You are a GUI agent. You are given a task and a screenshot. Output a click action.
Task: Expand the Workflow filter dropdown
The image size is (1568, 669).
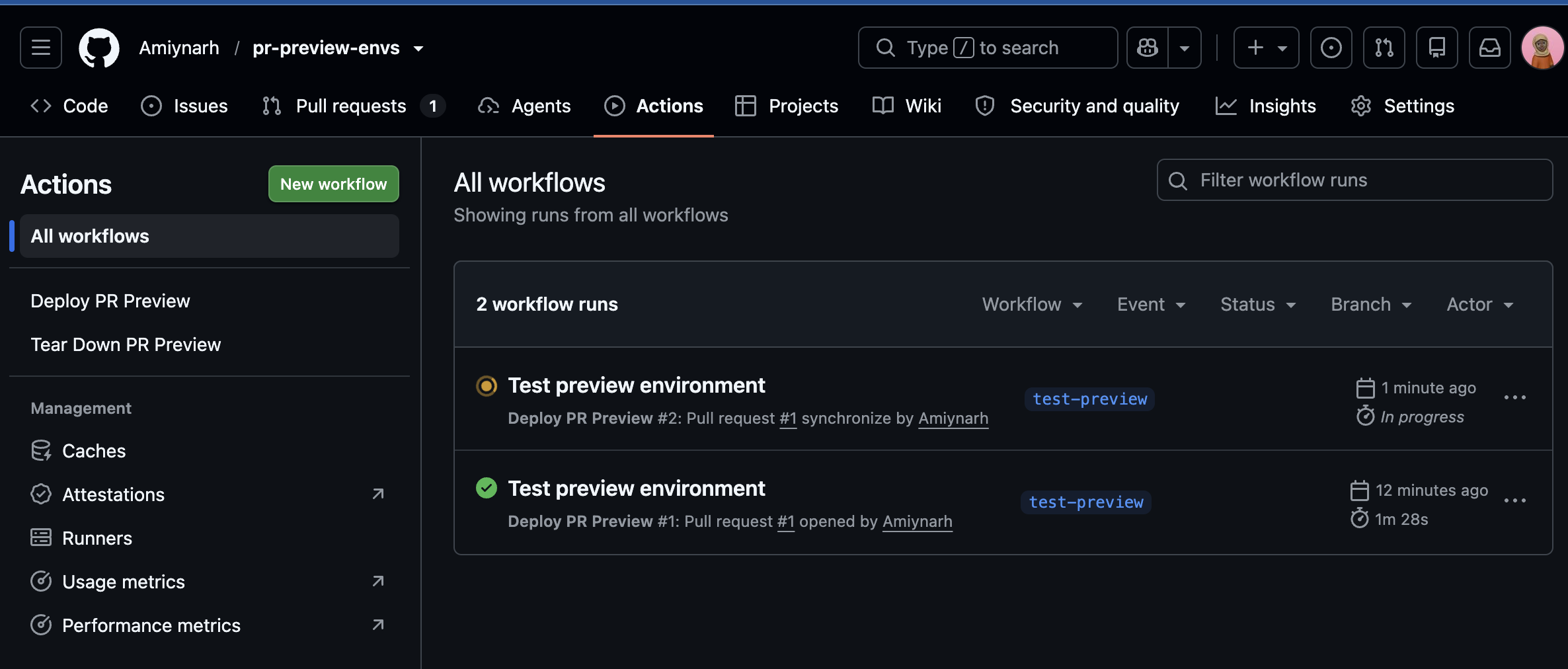(1032, 304)
